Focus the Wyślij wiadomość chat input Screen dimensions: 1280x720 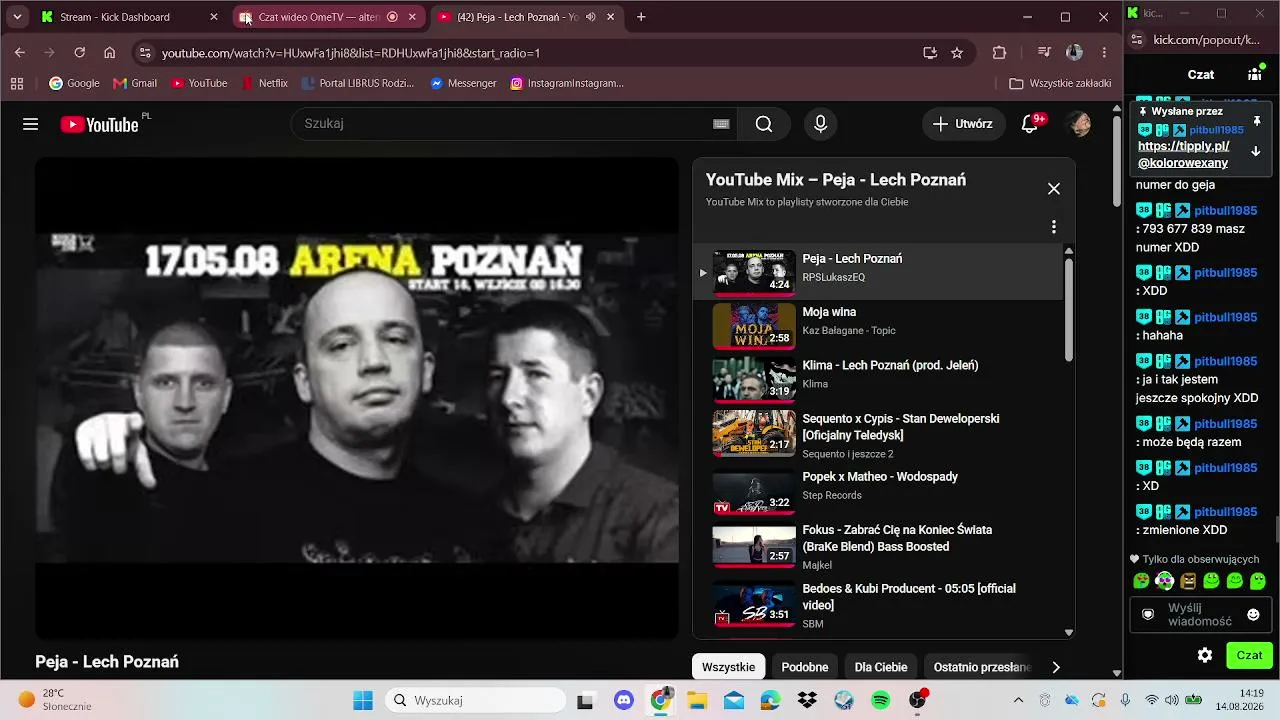click(x=1200, y=614)
